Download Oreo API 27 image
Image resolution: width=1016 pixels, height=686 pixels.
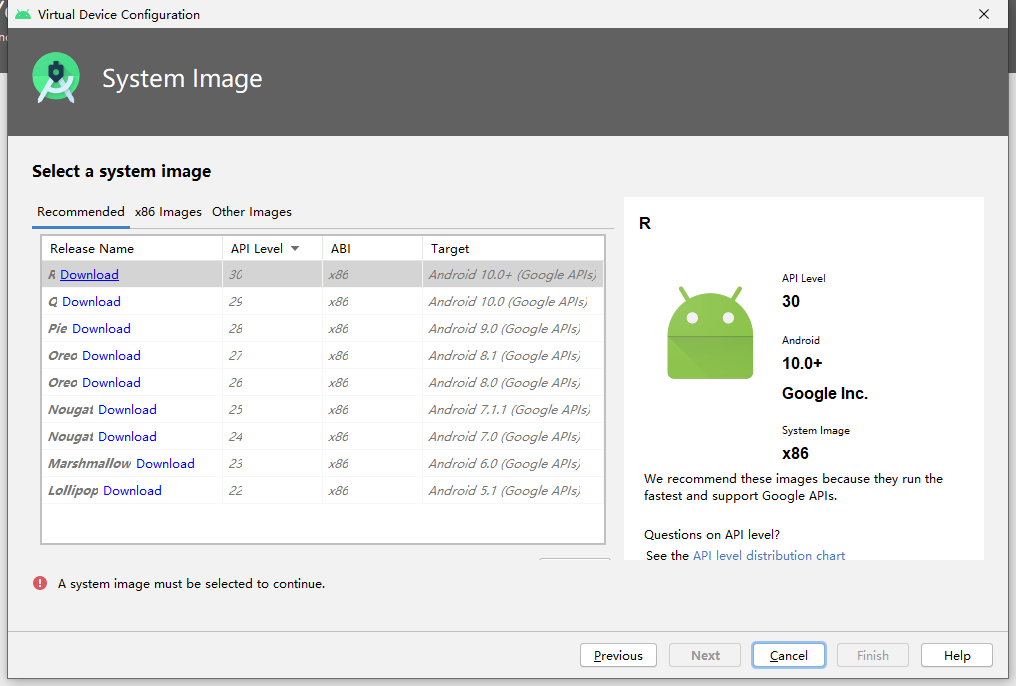[x=111, y=356]
